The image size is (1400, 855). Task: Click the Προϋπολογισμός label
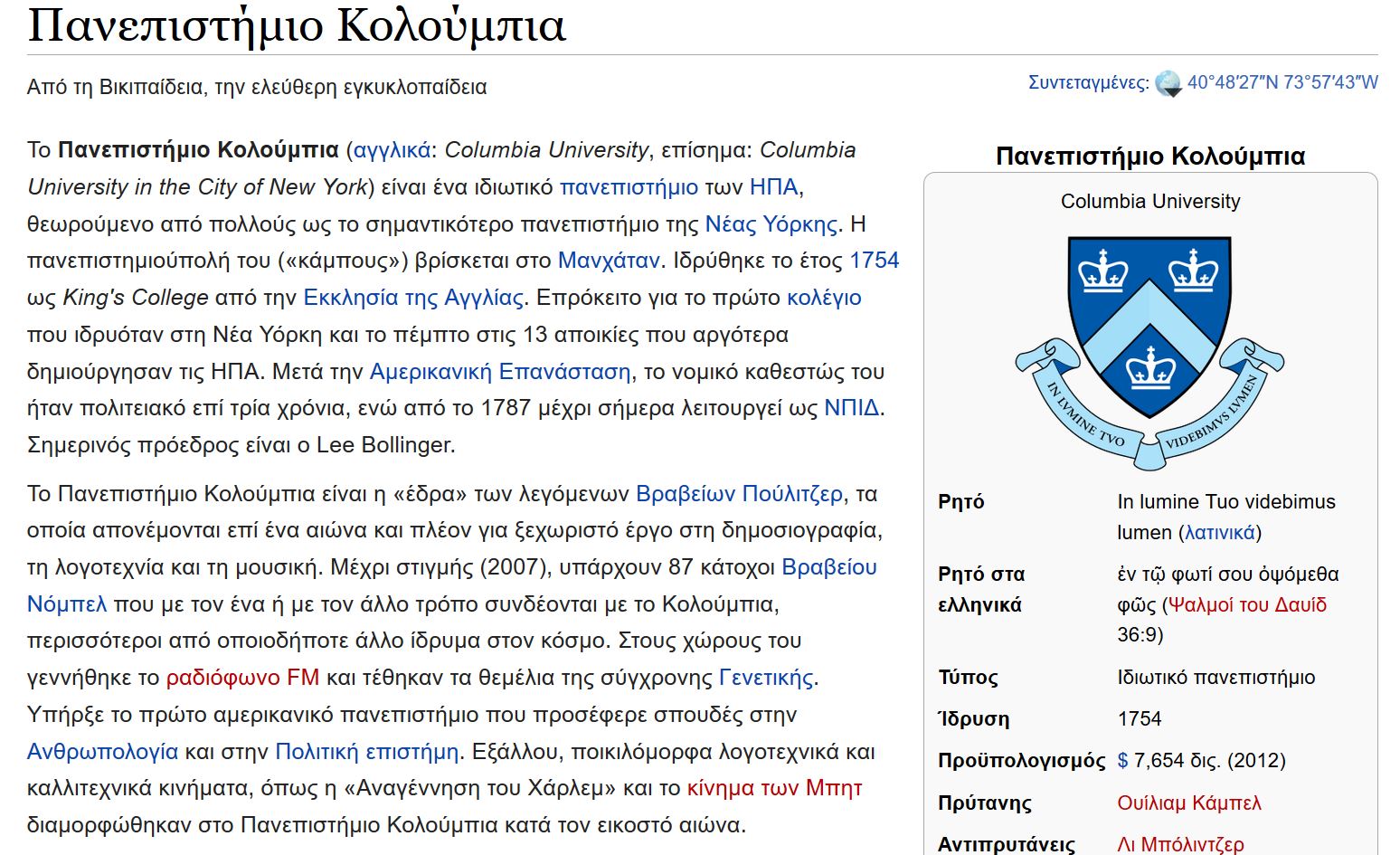coord(1022,760)
